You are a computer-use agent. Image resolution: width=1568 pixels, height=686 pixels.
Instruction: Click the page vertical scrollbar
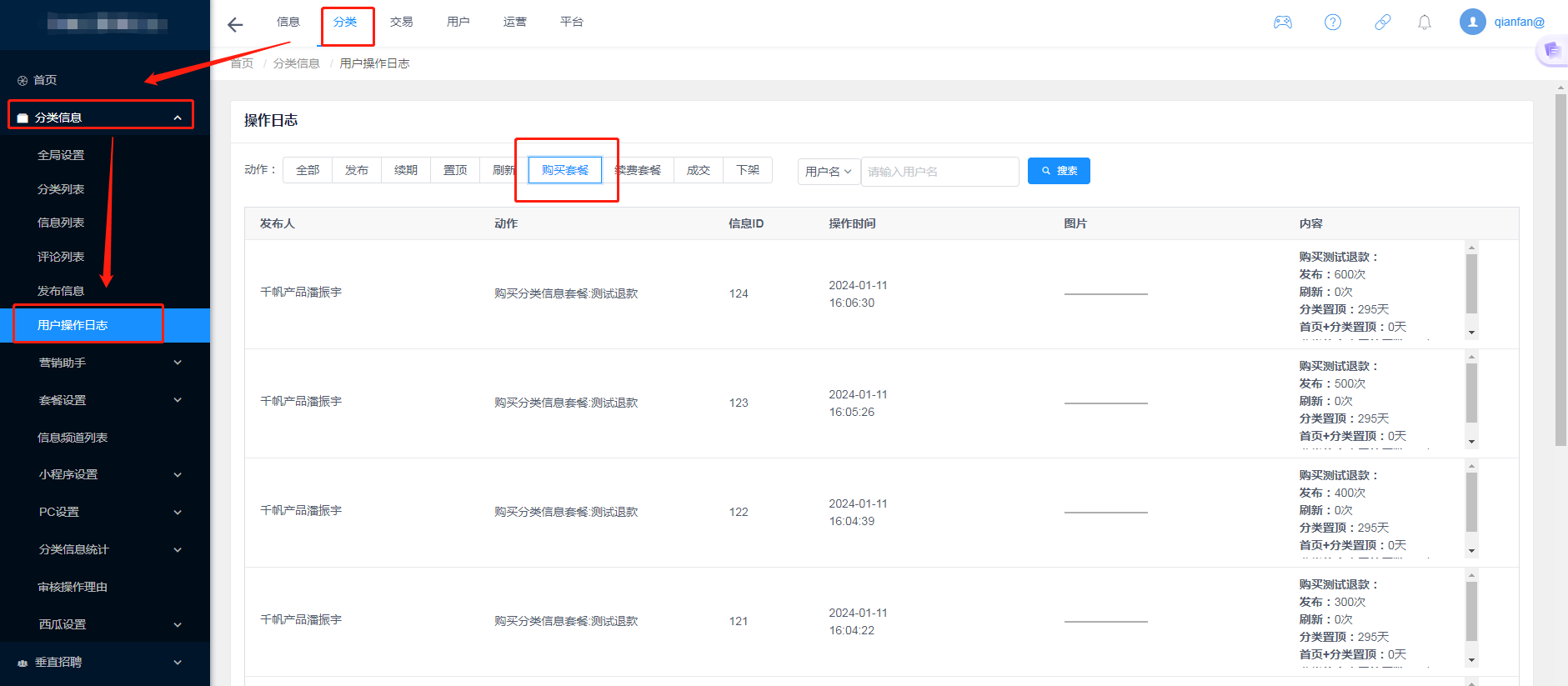tap(1560, 270)
